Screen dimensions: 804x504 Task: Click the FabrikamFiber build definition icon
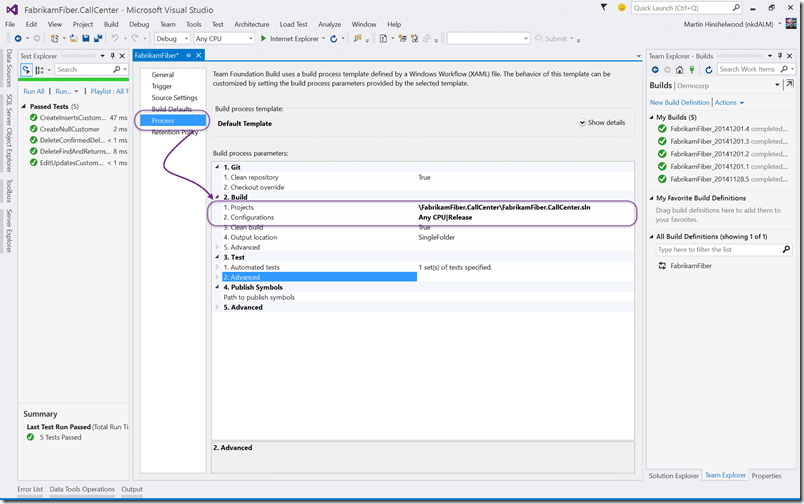(x=662, y=266)
